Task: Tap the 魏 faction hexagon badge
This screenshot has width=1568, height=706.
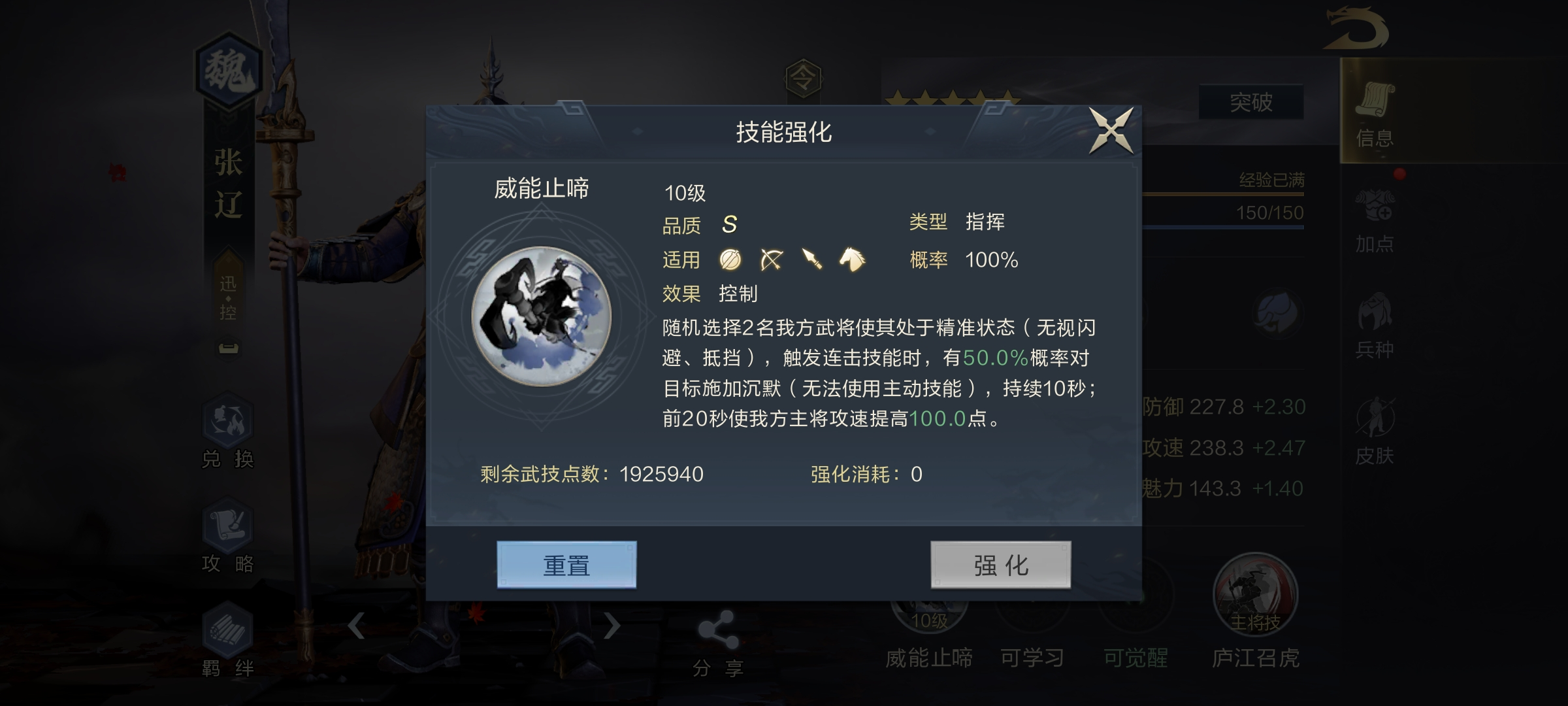Action: tap(229, 71)
